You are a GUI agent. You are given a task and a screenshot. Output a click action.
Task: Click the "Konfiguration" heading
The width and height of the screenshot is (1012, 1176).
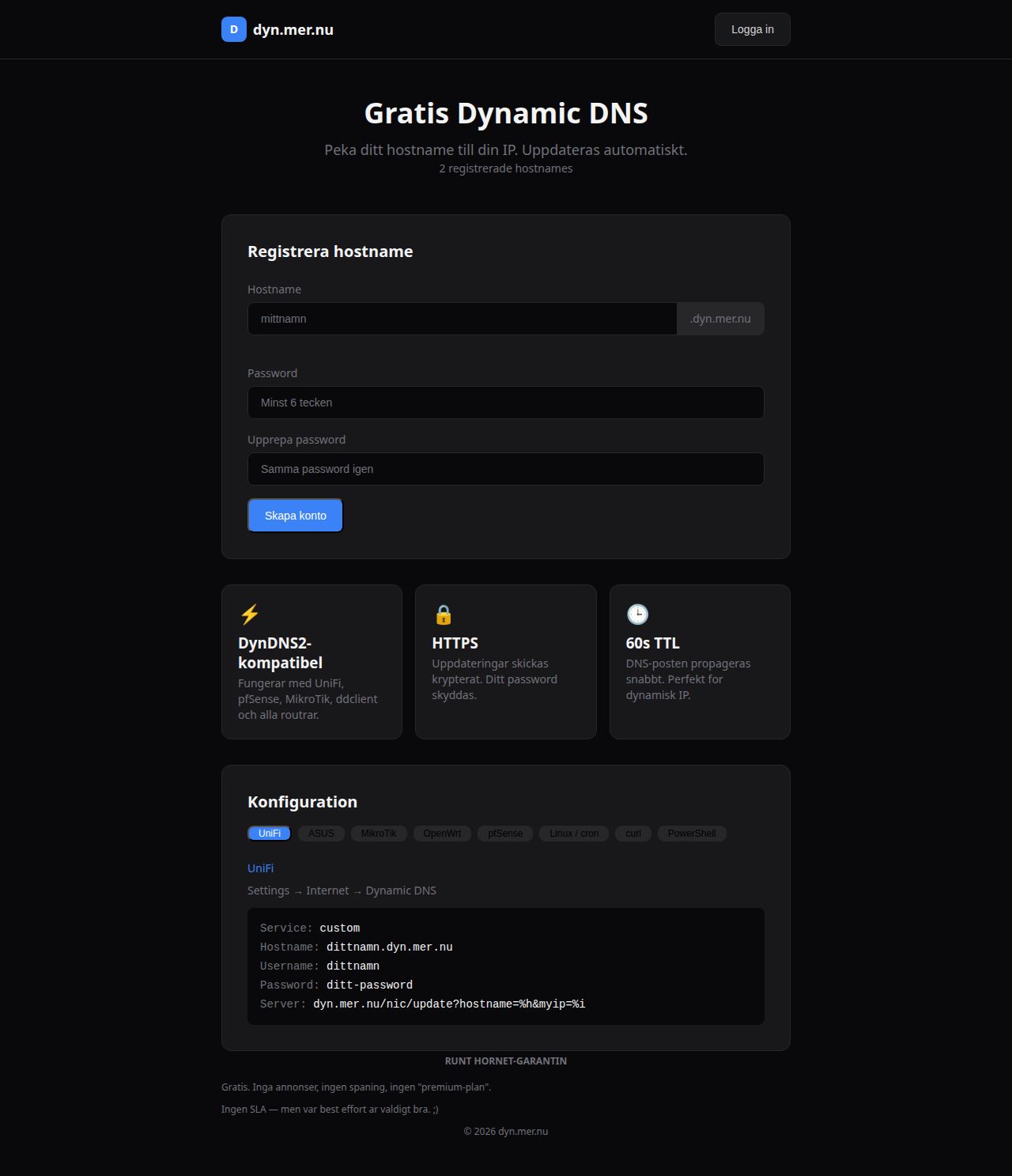point(303,802)
